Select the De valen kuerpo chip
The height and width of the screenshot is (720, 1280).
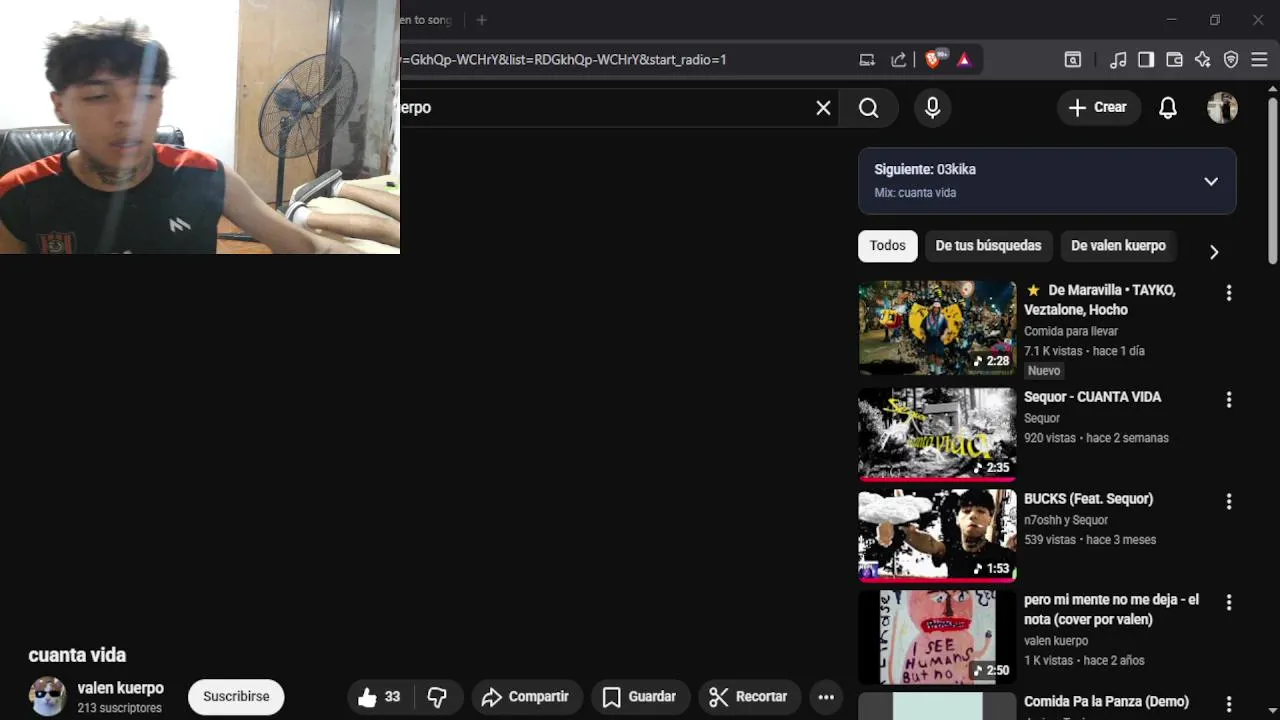(x=1118, y=246)
